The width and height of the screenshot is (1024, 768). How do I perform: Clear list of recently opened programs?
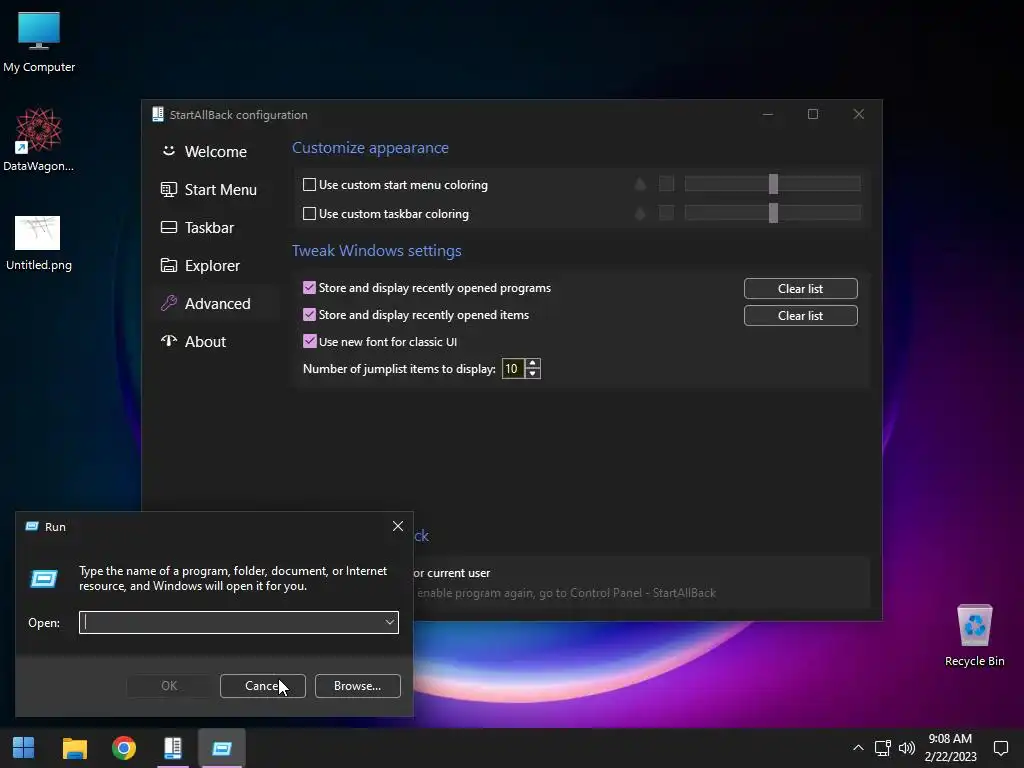click(801, 289)
